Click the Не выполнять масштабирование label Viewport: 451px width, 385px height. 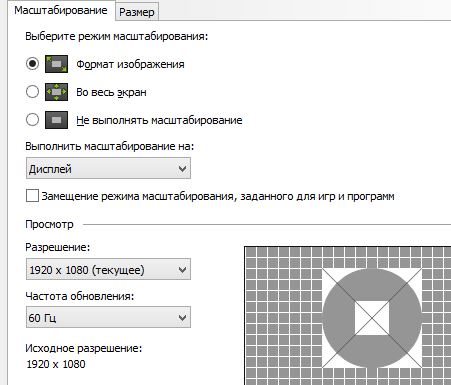click(x=159, y=120)
